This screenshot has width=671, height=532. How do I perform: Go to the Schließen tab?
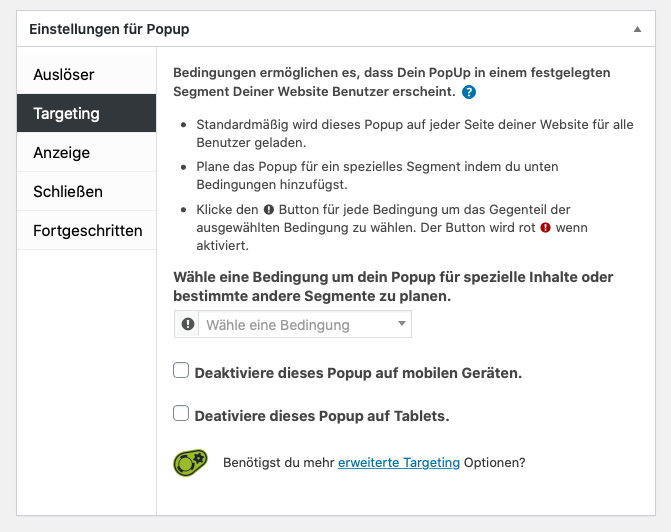[x=86, y=191]
